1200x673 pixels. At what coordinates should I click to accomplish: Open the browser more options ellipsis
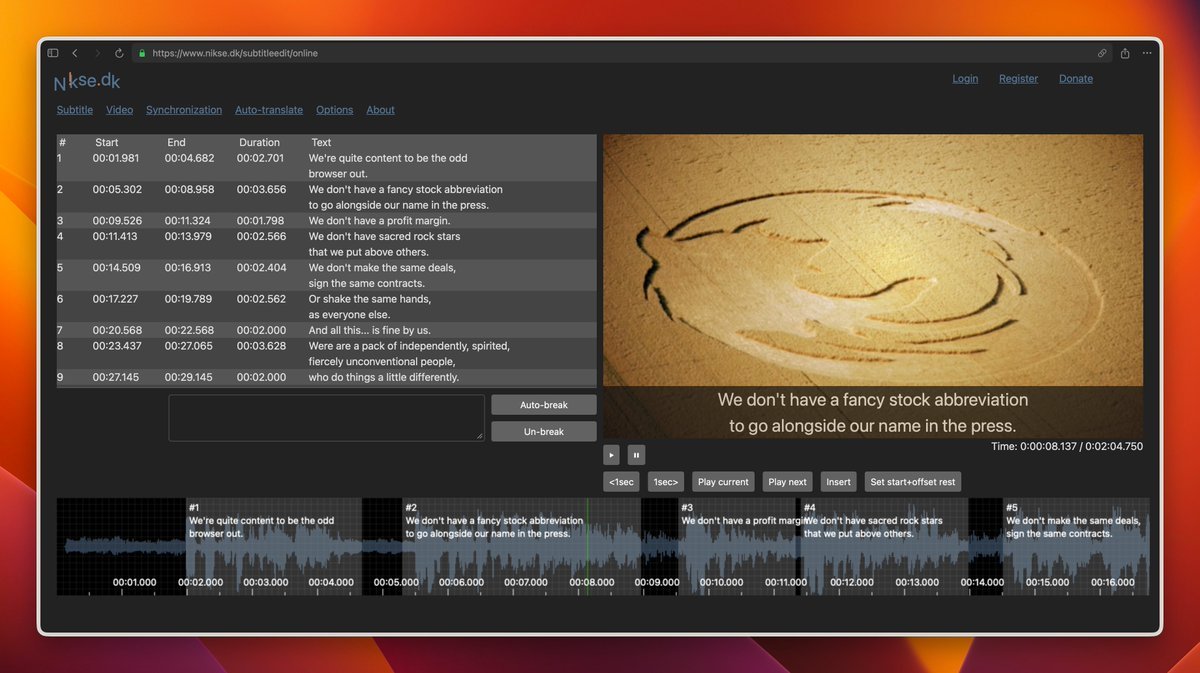pos(1147,53)
